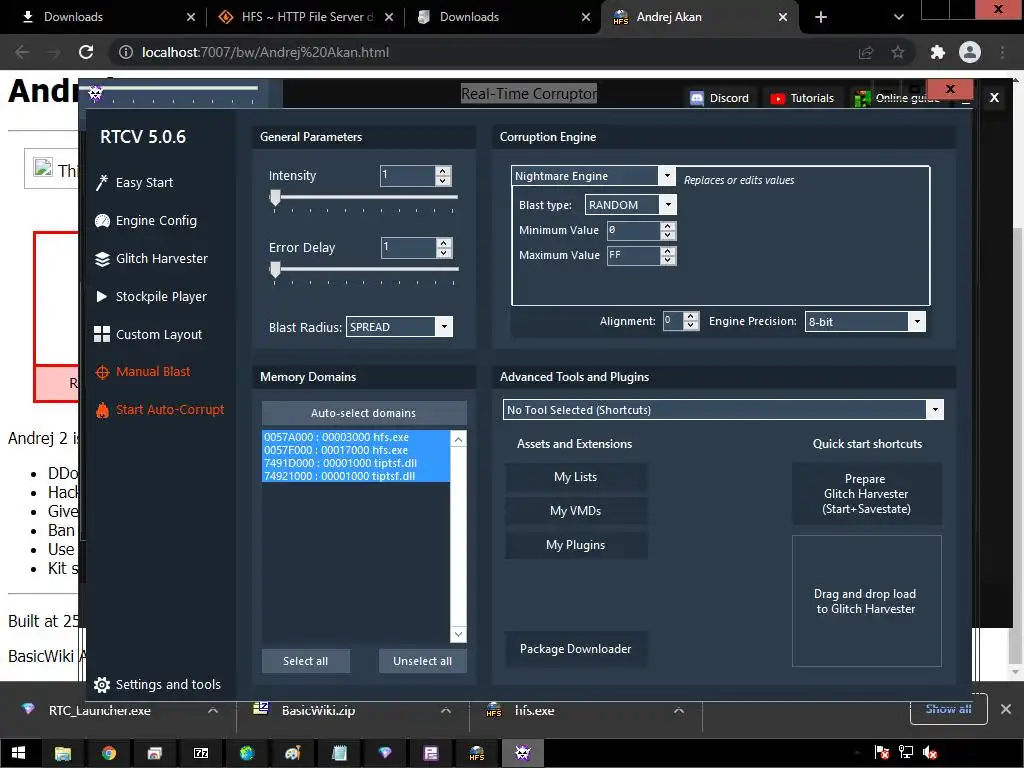Expand RTC_Launcher.exe download options
The image size is (1024, 768).
click(x=213, y=711)
